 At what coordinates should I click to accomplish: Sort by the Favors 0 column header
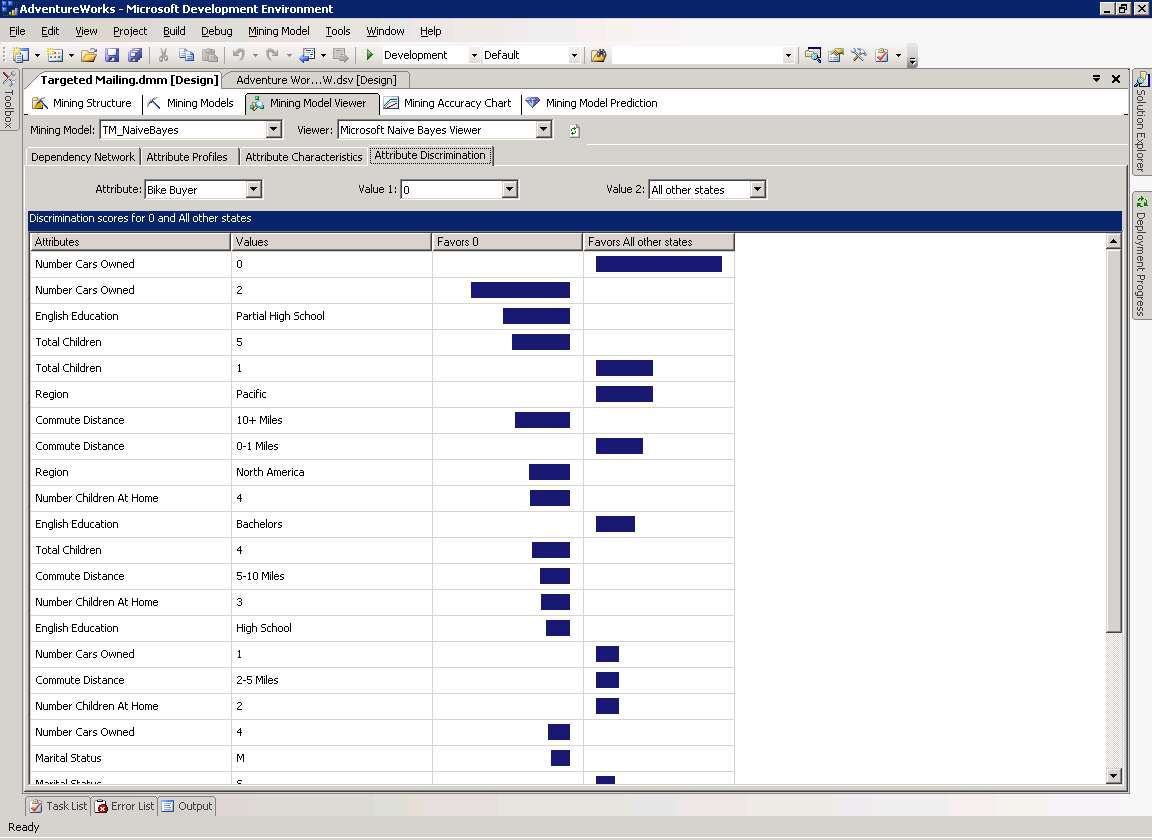(x=508, y=242)
